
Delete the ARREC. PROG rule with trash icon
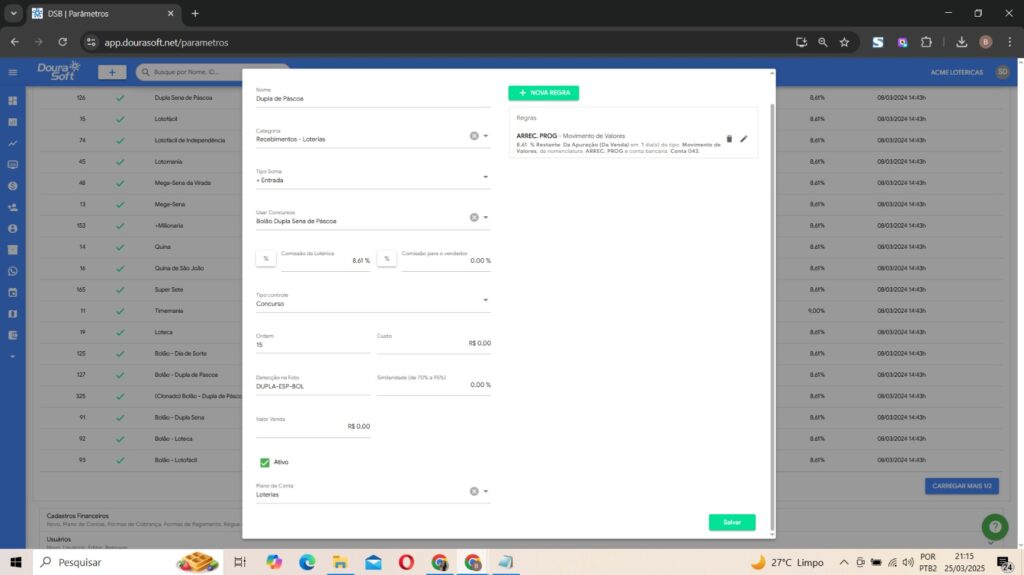(729, 139)
